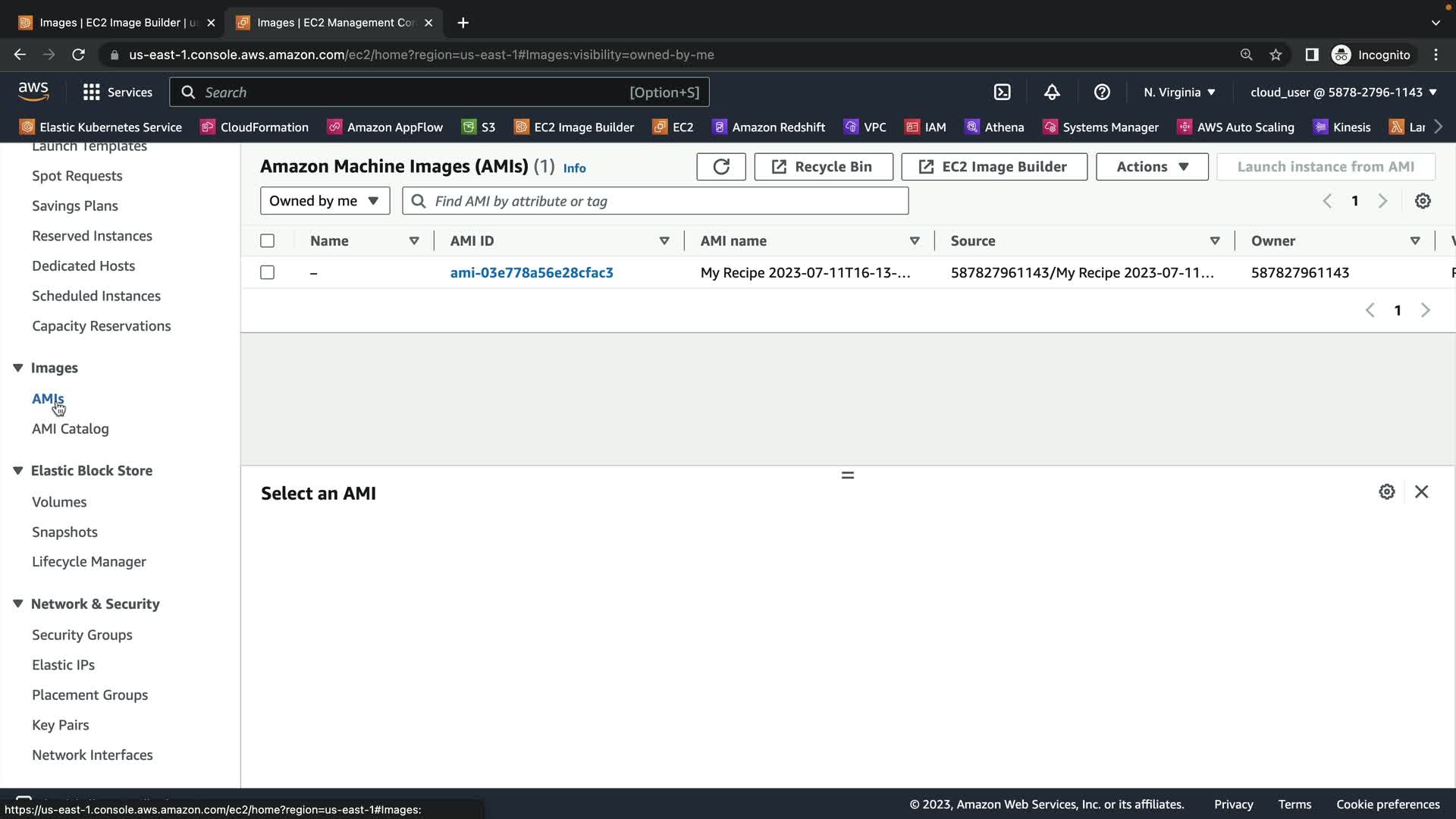This screenshot has height=819, width=1456.
Task: Open Snapshots in the sidebar
Action: click(64, 532)
